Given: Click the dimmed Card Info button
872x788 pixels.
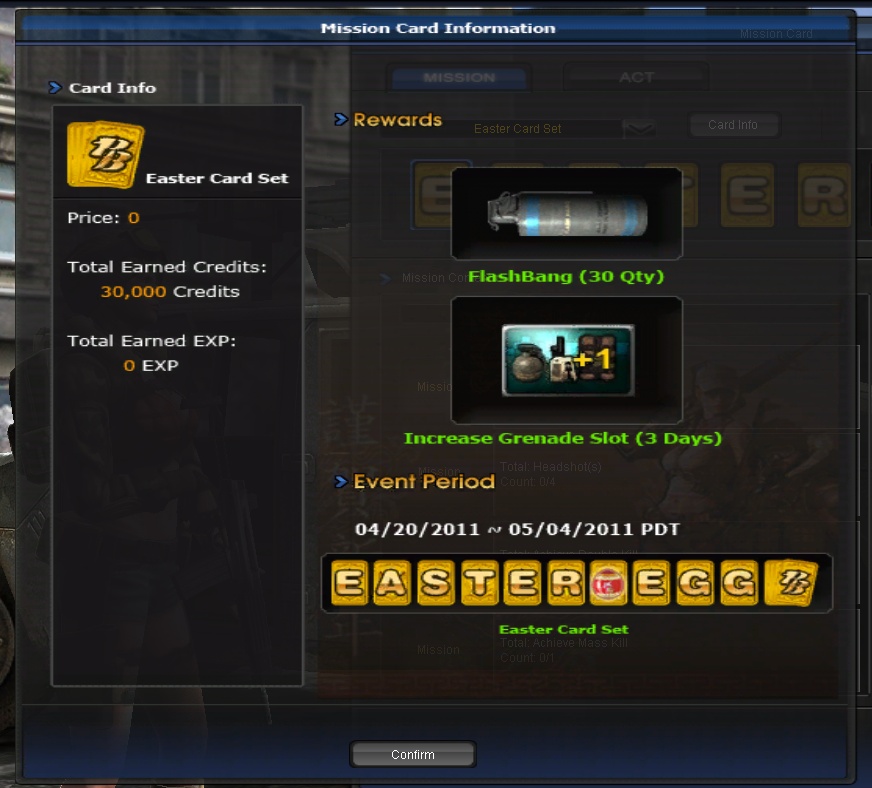Looking at the screenshot, I should coord(732,125).
